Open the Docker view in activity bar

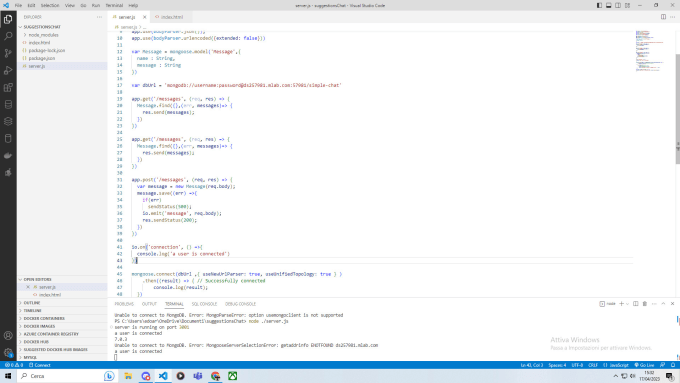point(8,155)
